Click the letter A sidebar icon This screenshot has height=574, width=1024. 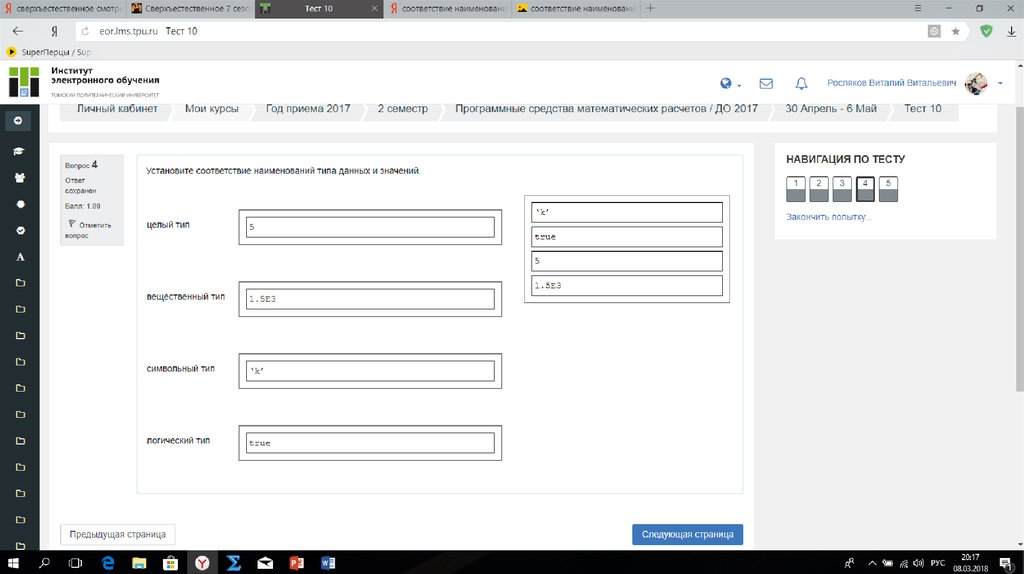coord(19,257)
